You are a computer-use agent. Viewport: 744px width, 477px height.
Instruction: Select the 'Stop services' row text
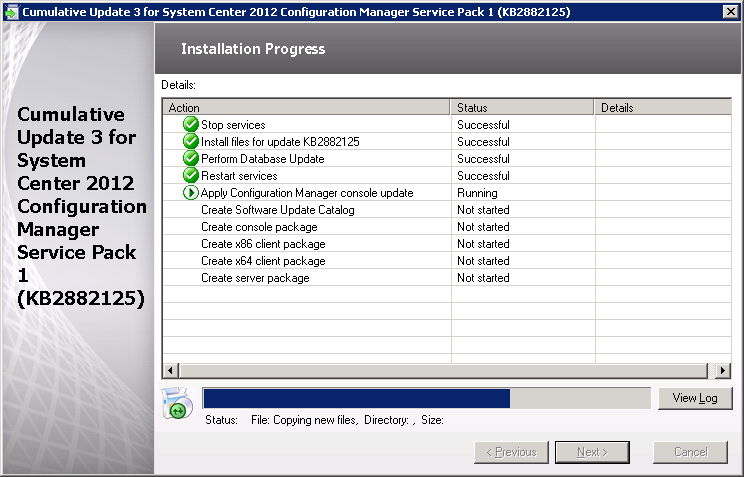(233, 125)
